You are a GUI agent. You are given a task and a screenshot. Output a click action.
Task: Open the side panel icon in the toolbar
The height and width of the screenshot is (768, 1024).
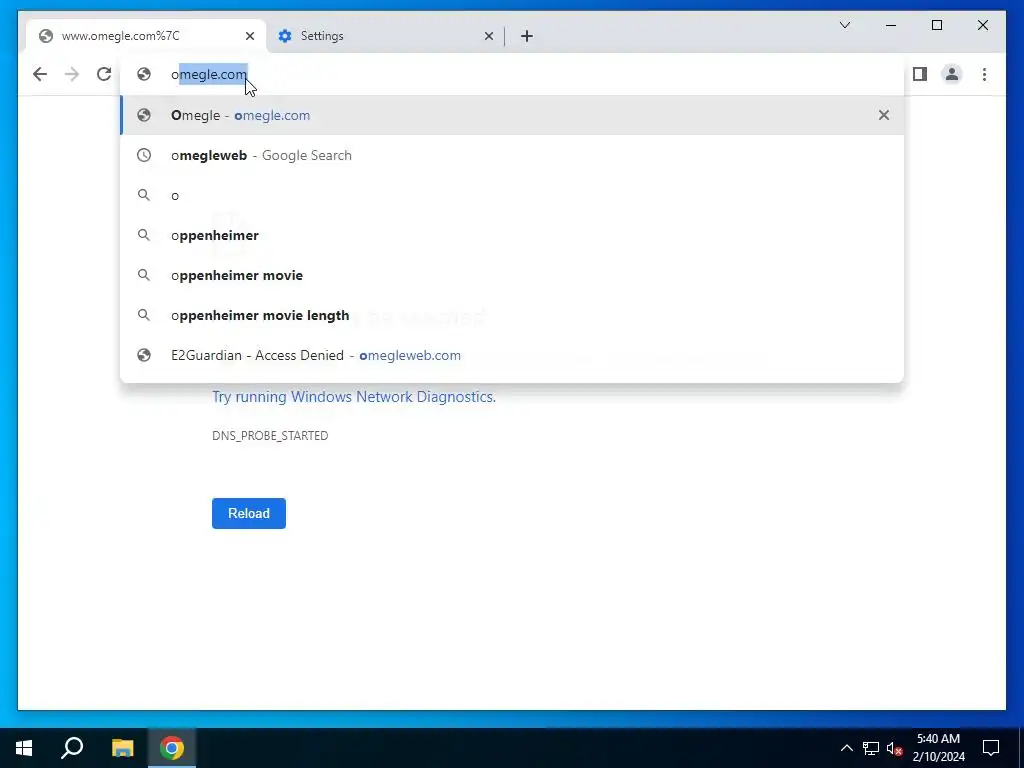click(920, 74)
